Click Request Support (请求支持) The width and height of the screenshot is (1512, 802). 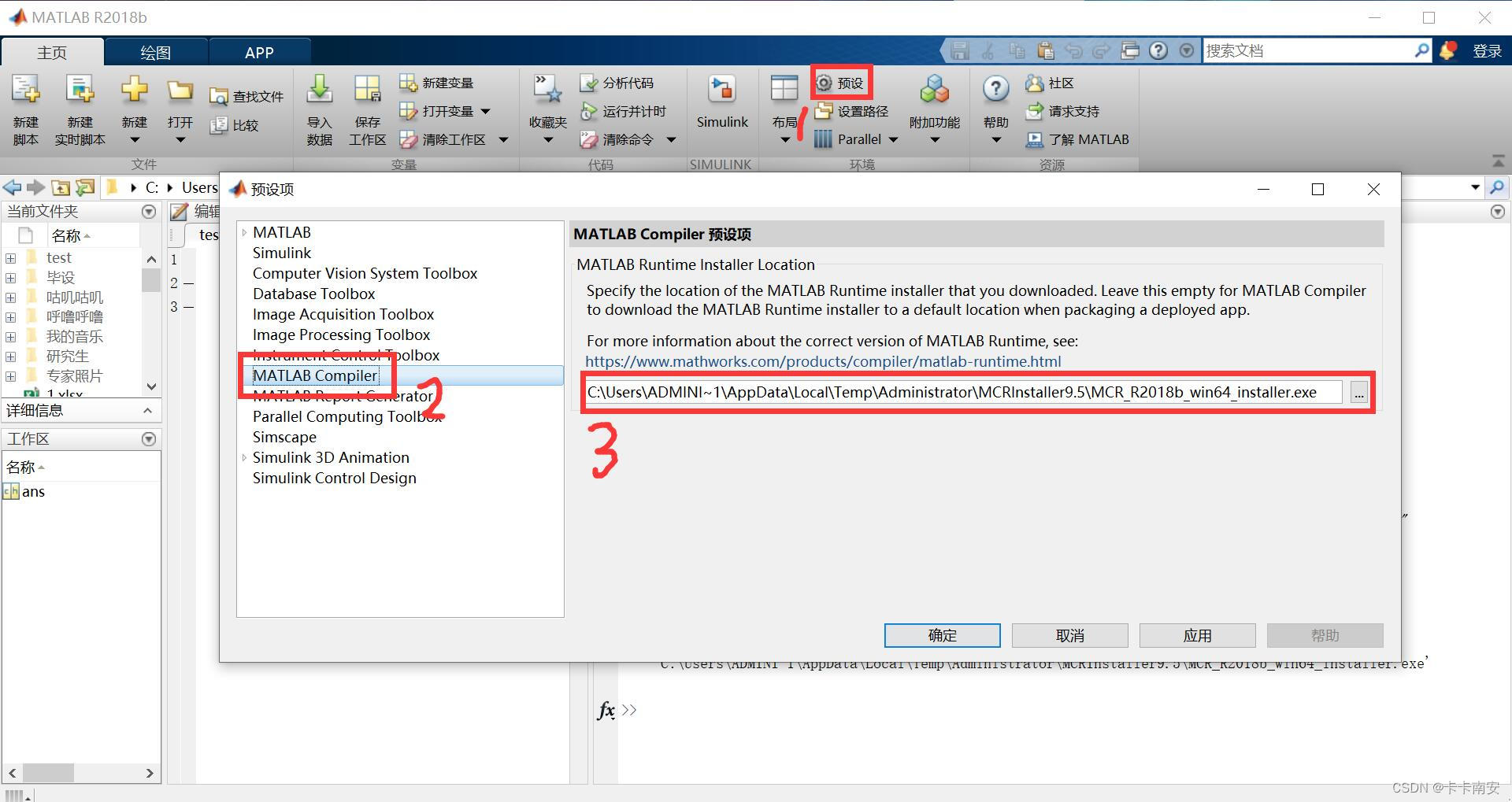pyautogui.click(x=1062, y=111)
